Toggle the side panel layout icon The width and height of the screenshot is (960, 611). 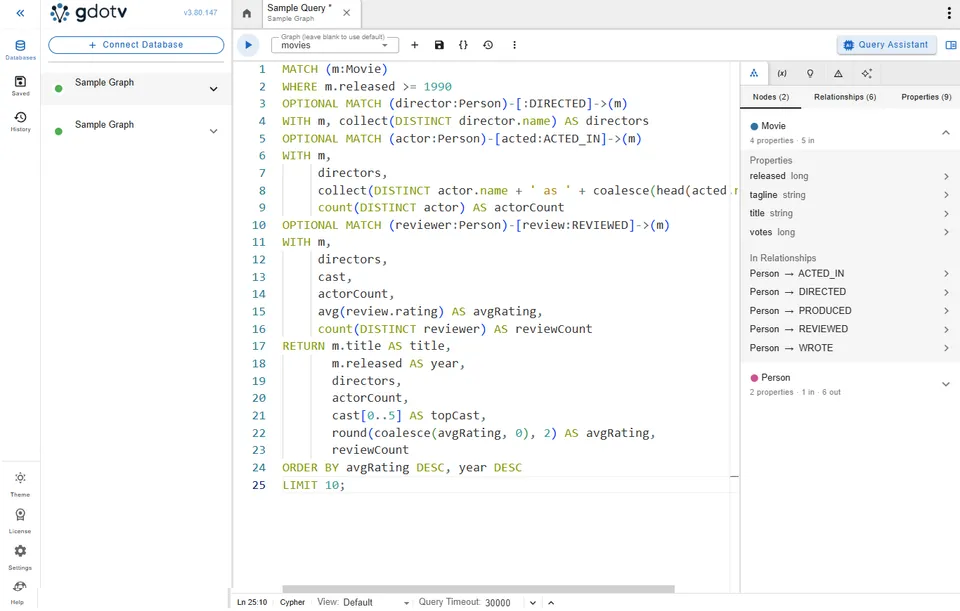(x=951, y=45)
